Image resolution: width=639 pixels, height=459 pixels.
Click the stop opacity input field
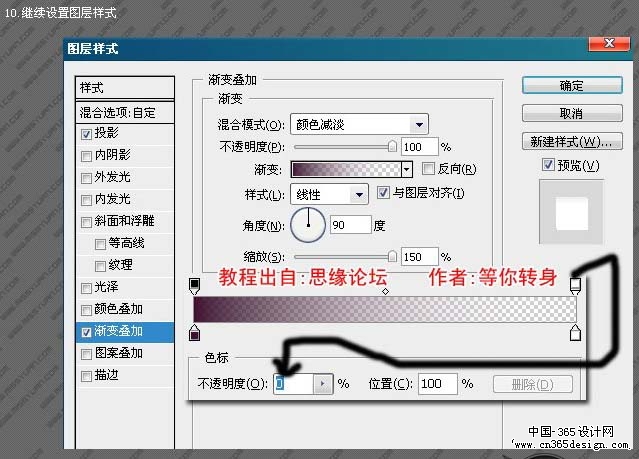click(x=293, y=384)
